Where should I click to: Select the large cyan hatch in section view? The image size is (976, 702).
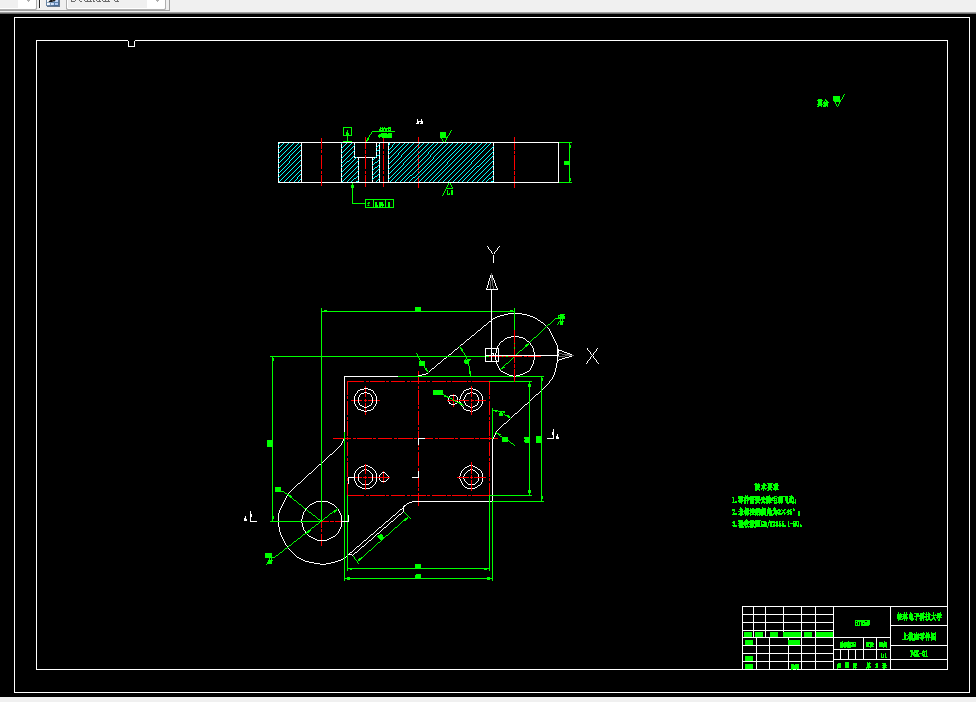[441, 162]
